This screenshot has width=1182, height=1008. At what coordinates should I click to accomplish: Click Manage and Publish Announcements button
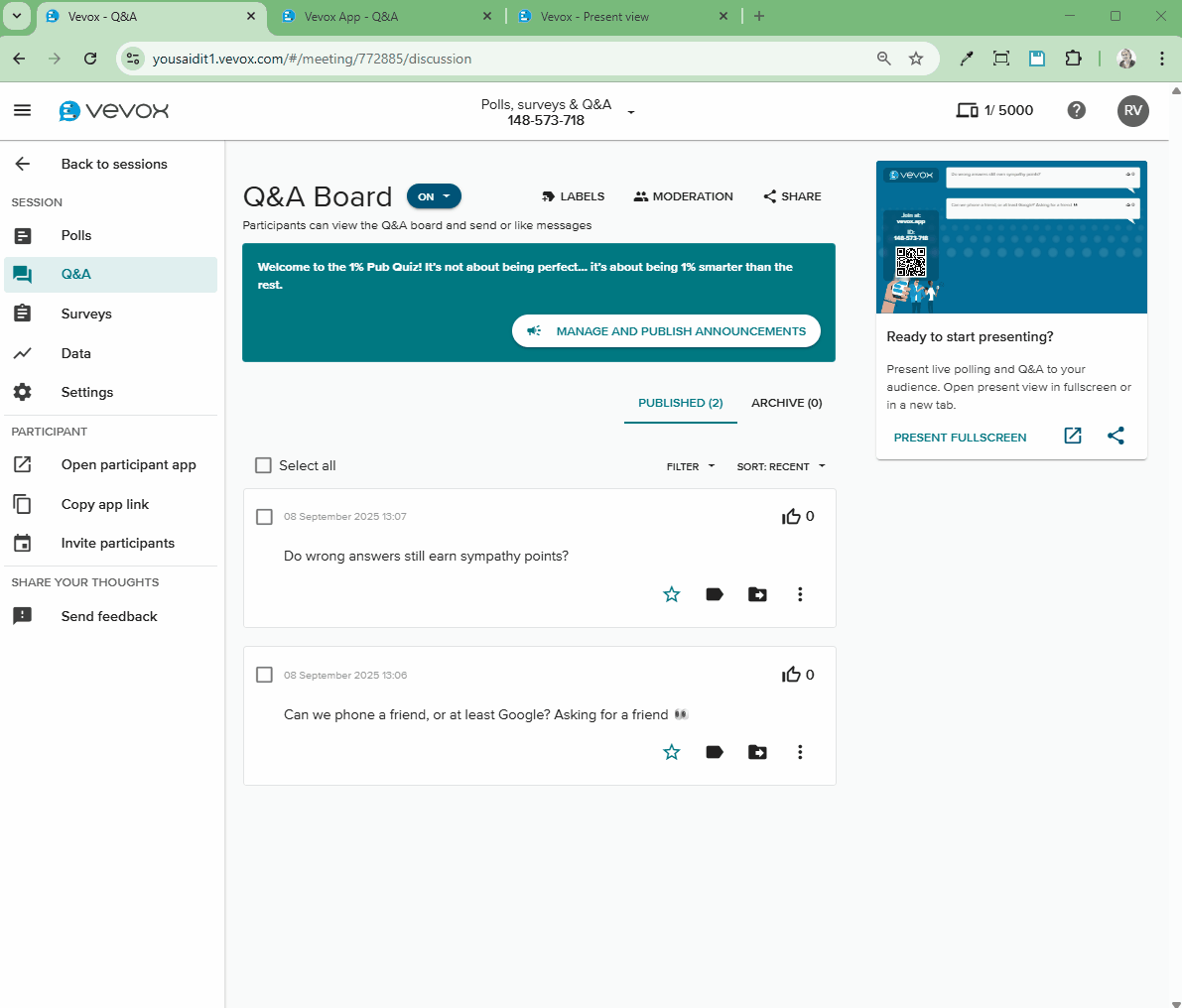[x=666, y=331]
